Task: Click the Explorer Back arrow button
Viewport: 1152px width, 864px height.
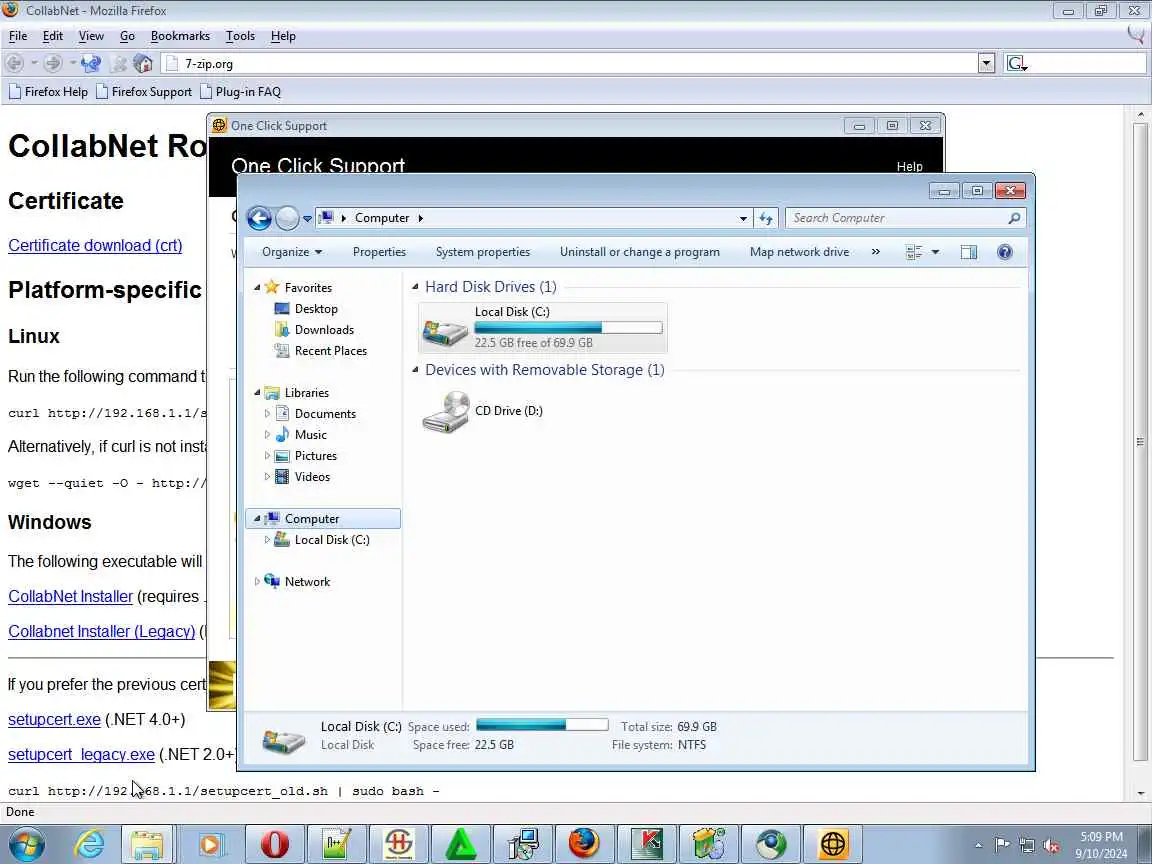Action: tap(259, 218)
